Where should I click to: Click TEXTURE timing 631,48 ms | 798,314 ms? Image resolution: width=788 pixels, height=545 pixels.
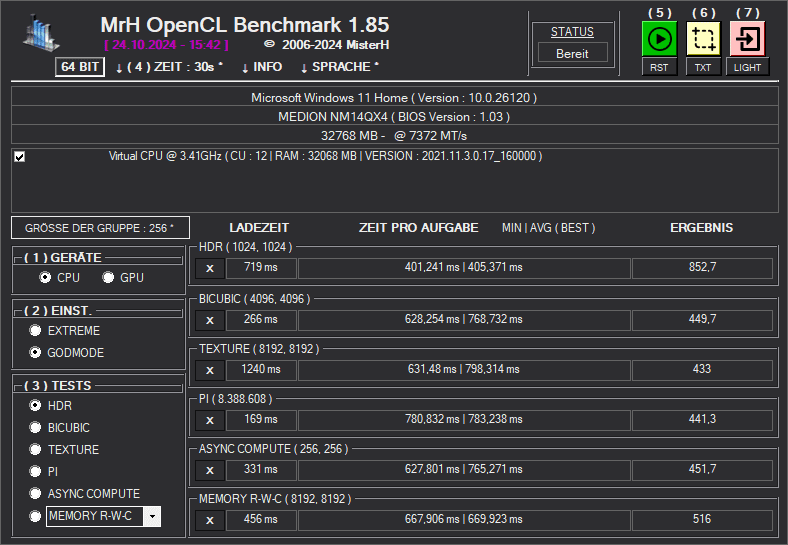464,370
